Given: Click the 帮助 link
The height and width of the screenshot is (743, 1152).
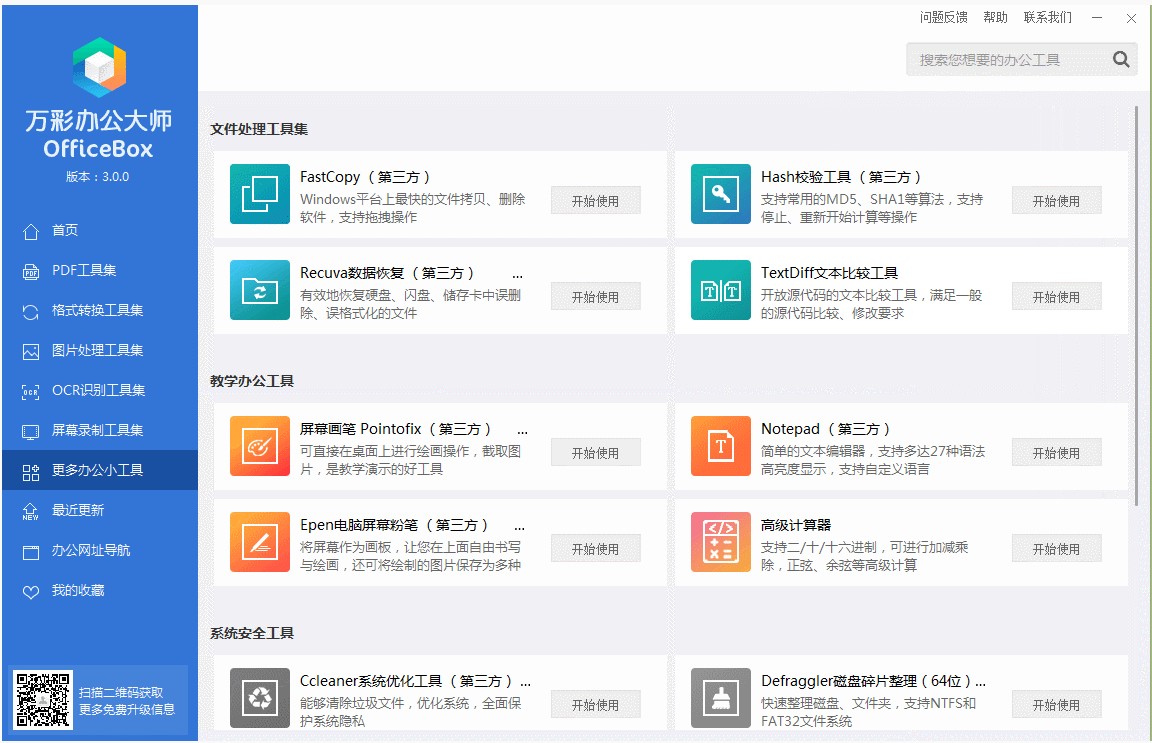Looking at the screenshot, I should 996,17.
